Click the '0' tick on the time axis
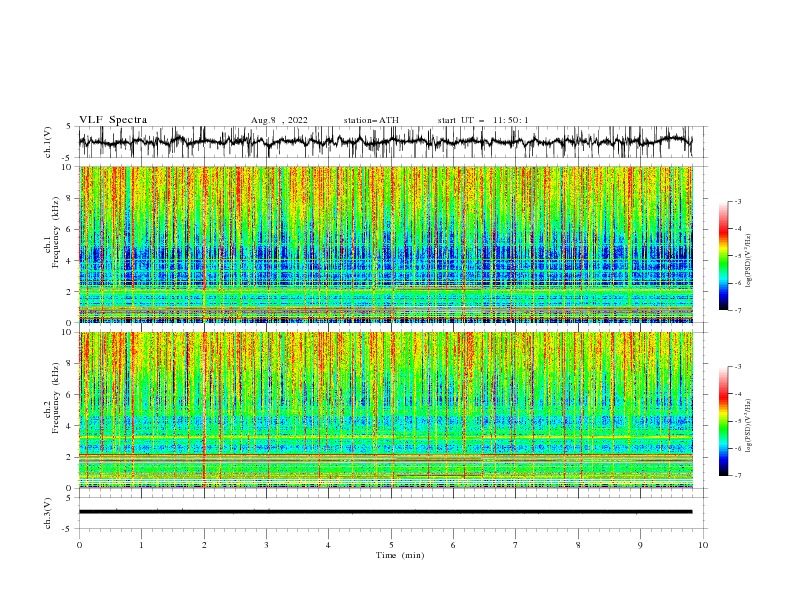 [x=79, y=545]
